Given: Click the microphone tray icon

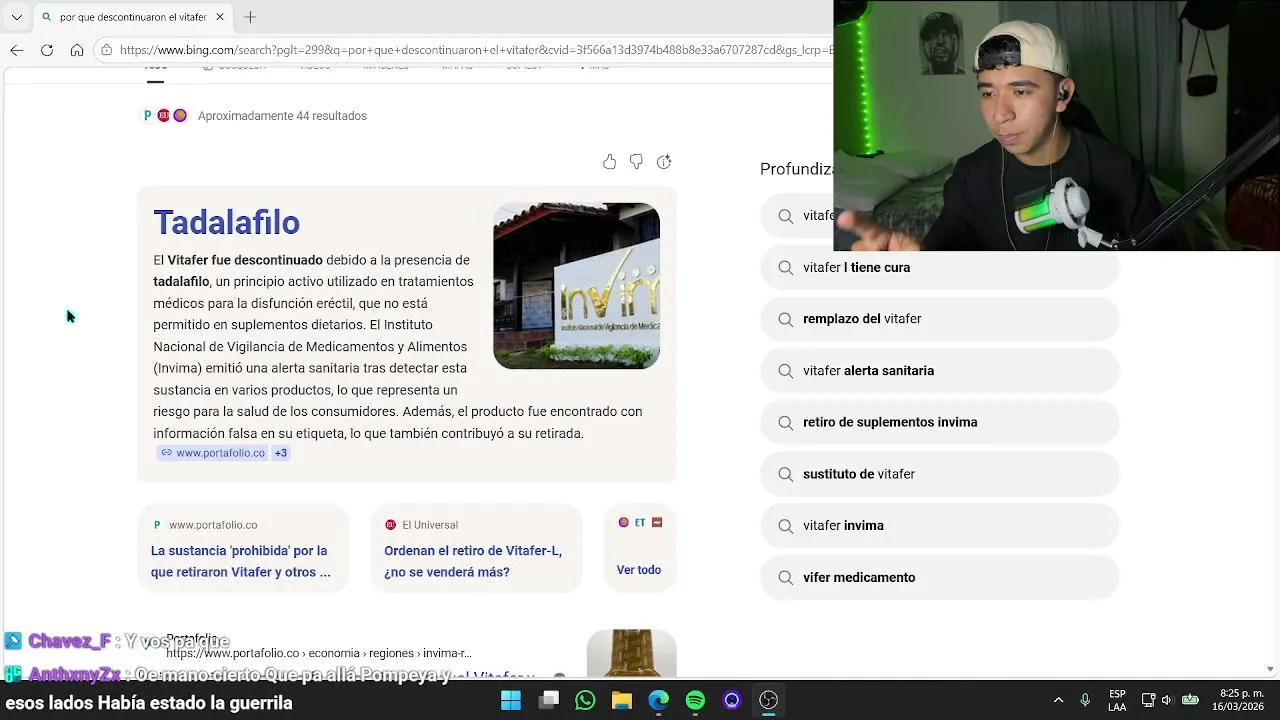Looking at the screenshot, I should tap(1085, 700).
